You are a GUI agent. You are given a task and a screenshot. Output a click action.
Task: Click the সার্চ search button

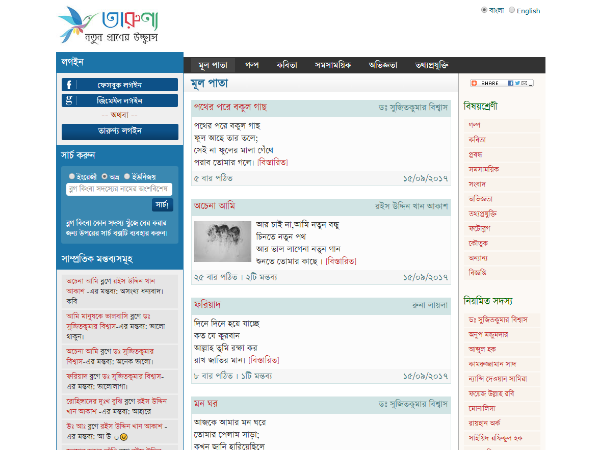click(162, 205)
